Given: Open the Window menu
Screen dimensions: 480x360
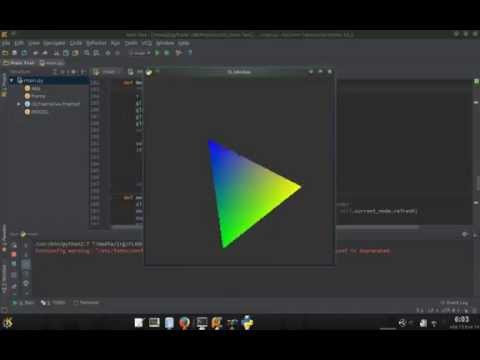Looking at the screenshot, I should click(x=165, y=43).
